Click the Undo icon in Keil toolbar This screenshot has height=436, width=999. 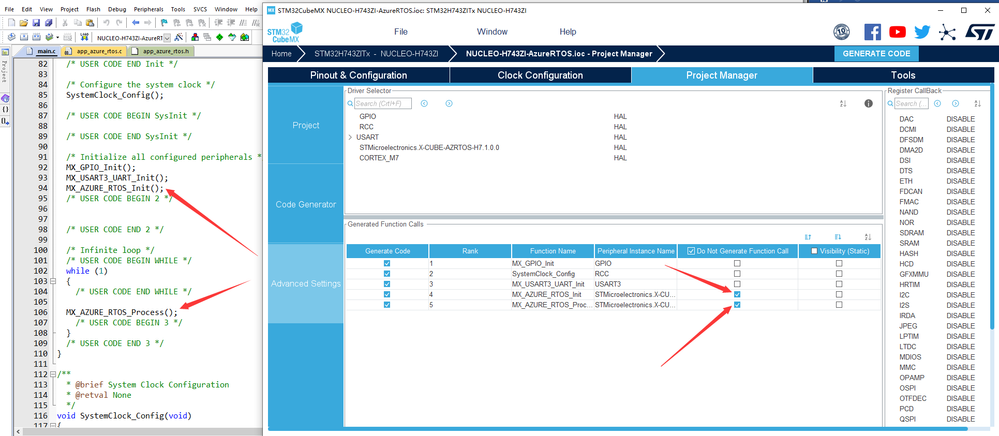pos(106,22)
